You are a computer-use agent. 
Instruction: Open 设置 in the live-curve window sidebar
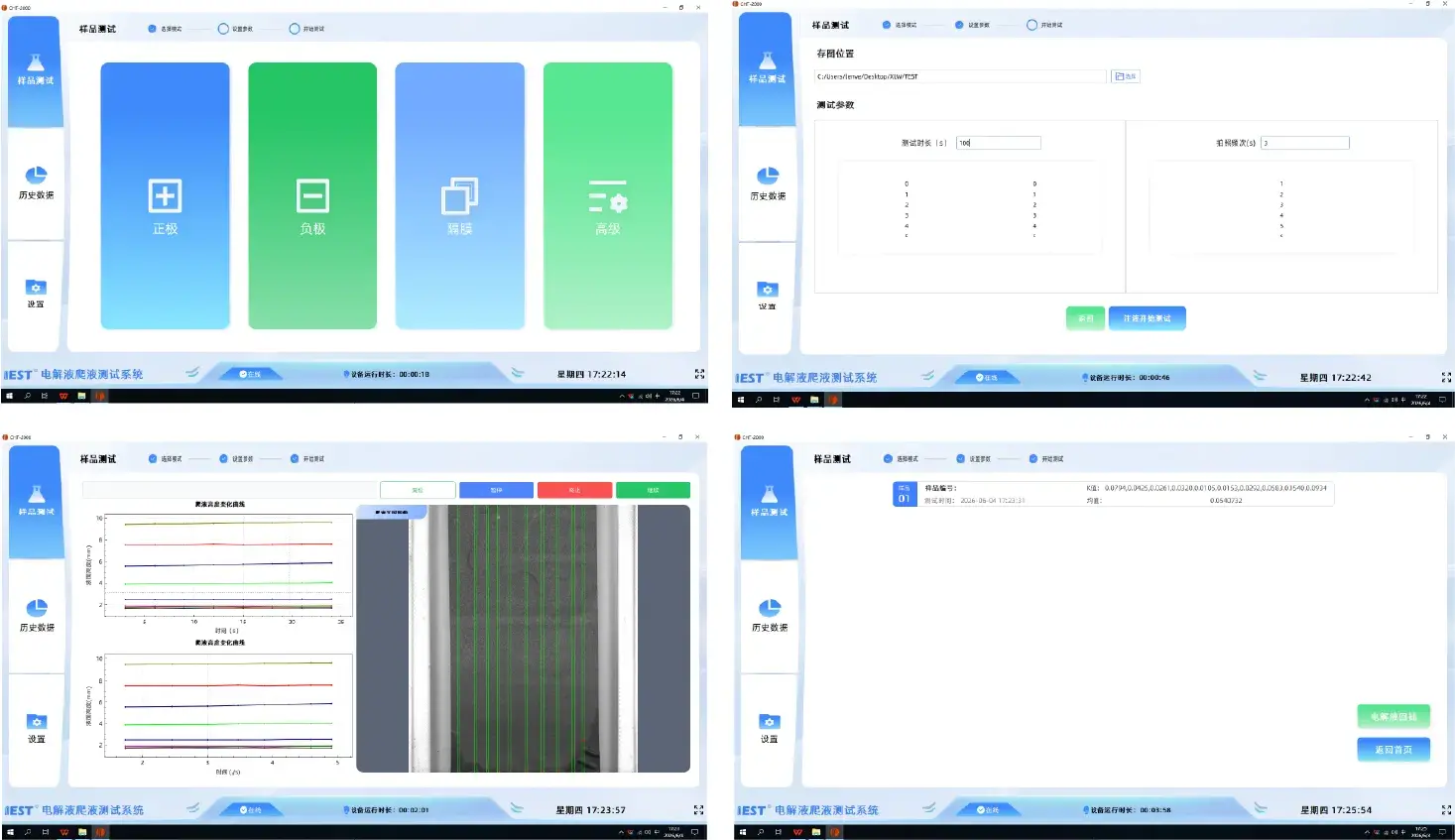click(x=37, y=727)
